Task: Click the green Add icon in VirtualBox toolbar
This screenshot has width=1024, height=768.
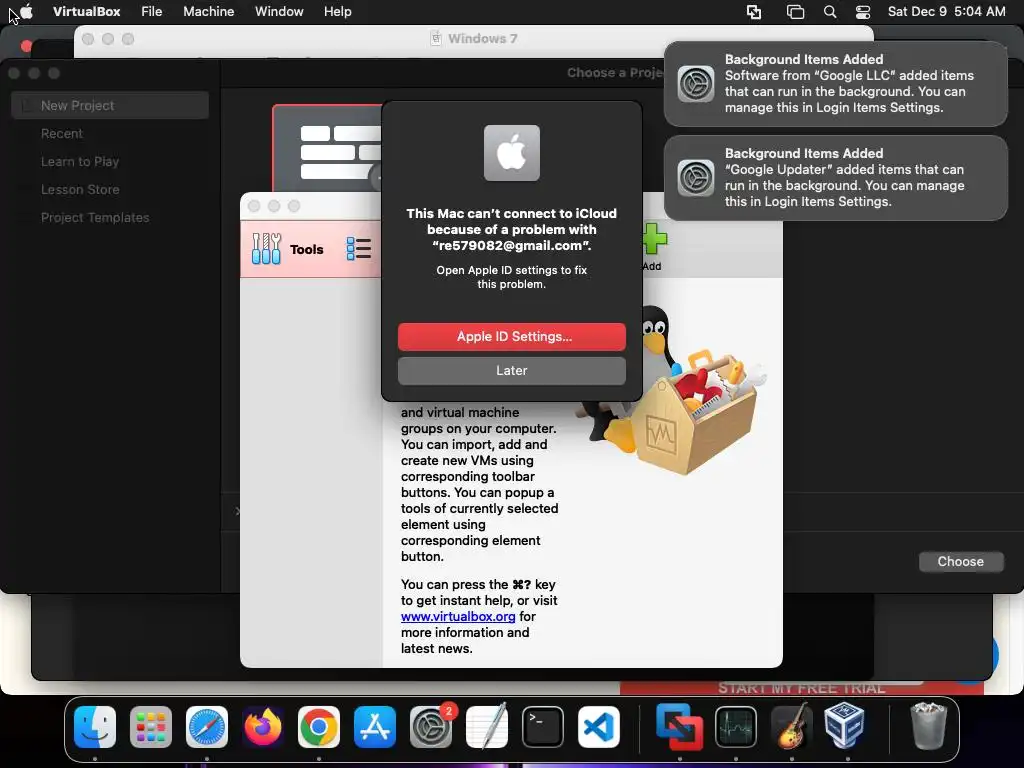Action: 654,239
